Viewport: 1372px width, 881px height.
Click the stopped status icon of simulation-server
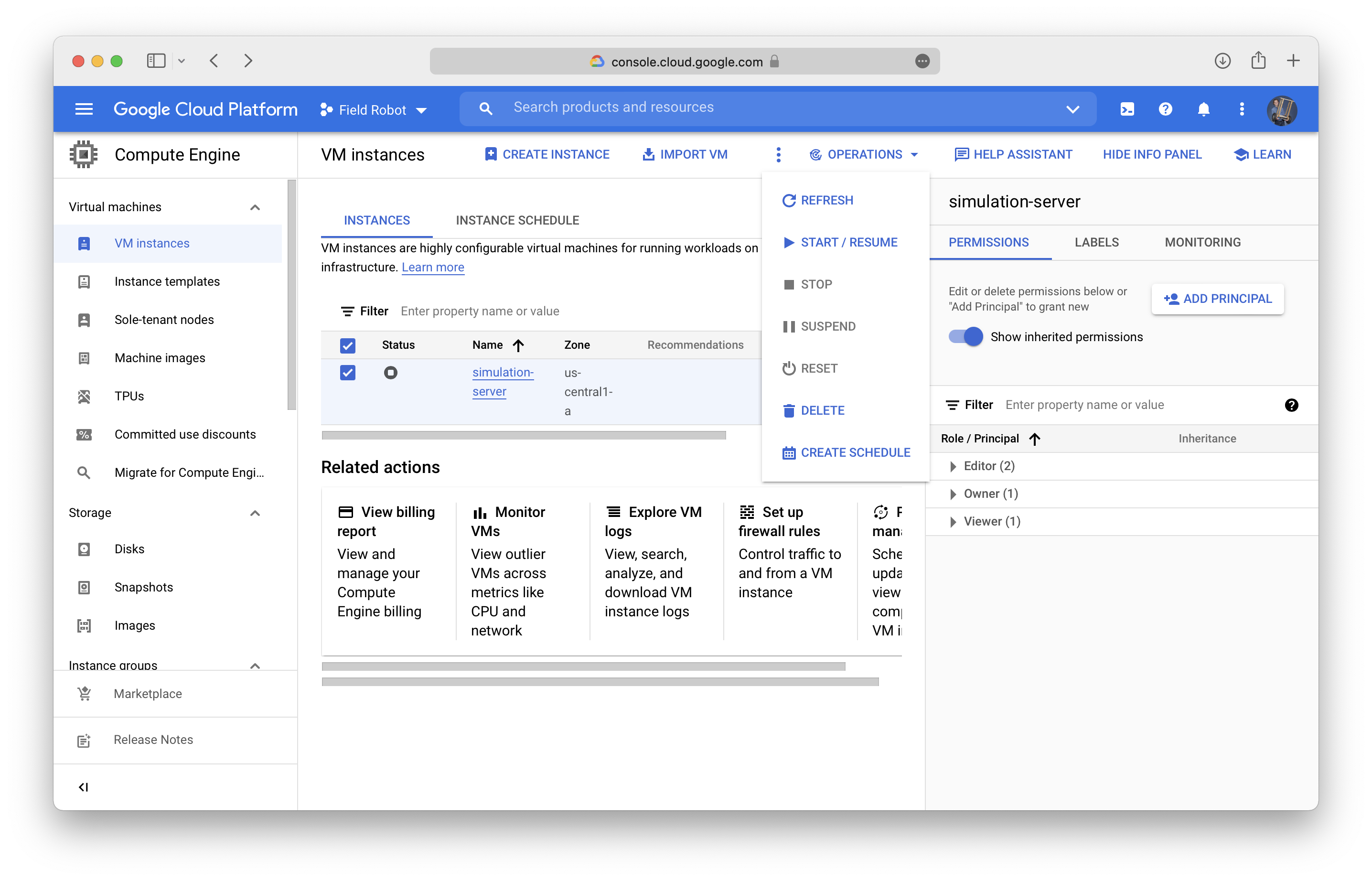[x=390, y=373]
